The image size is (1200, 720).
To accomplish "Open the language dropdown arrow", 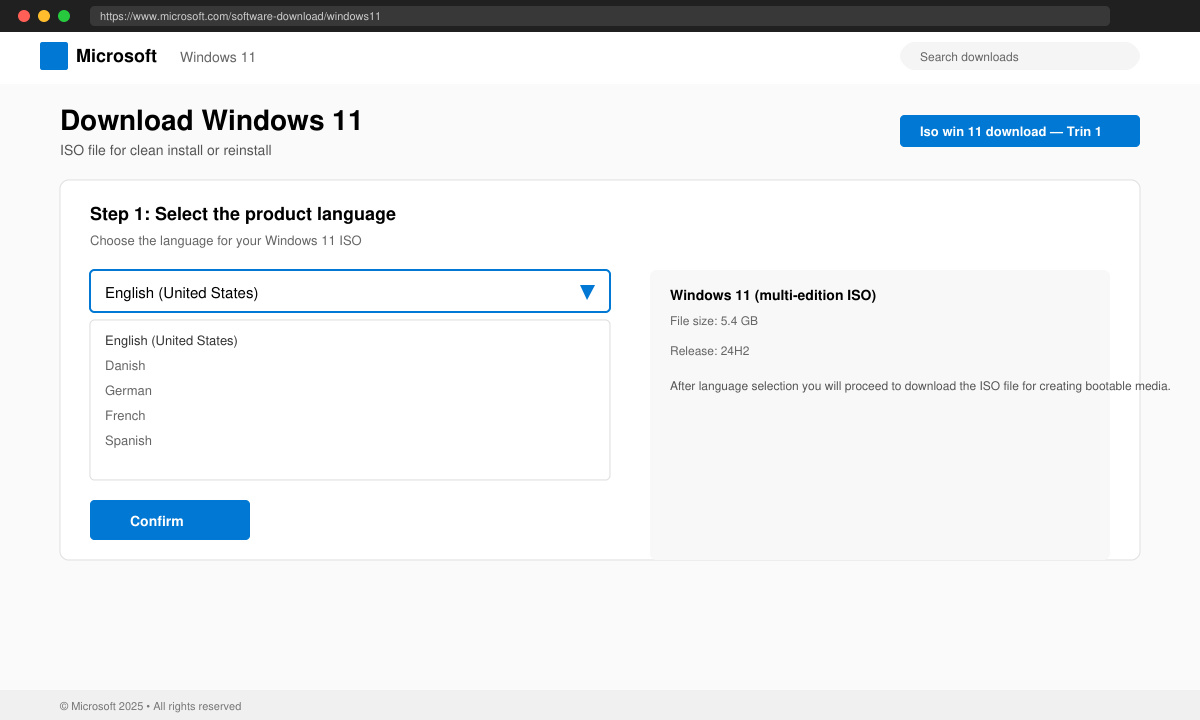I will point(587,292).
